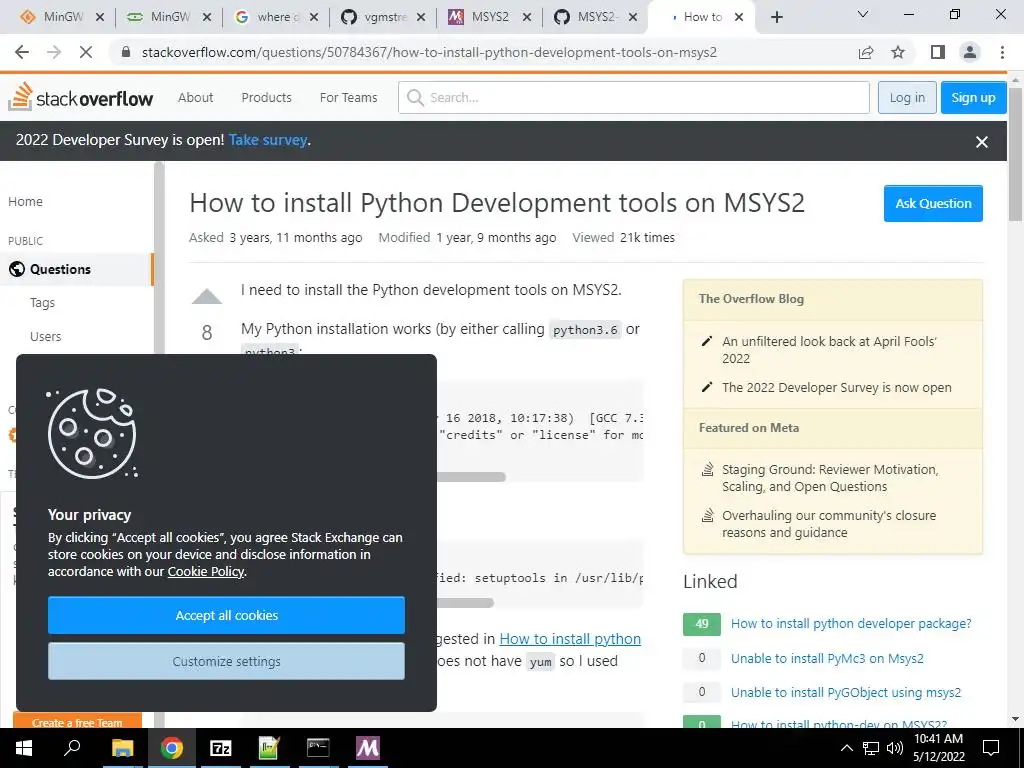This screenshot has width=1024, height=768.
Task: Click Customize settings for cookies
Action: point(226,661)
